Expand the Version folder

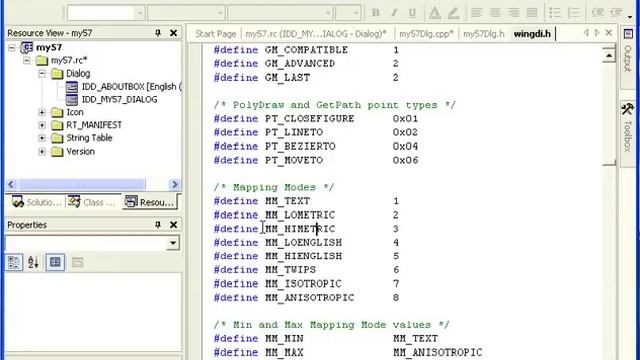[42, 151]
